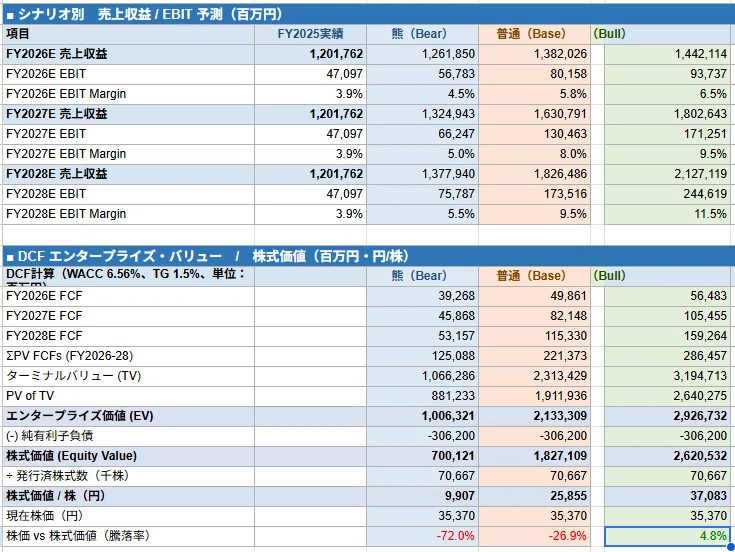Click Base equity value 1,827,109
Screen dimensions: 735x552
coord(560,456)
